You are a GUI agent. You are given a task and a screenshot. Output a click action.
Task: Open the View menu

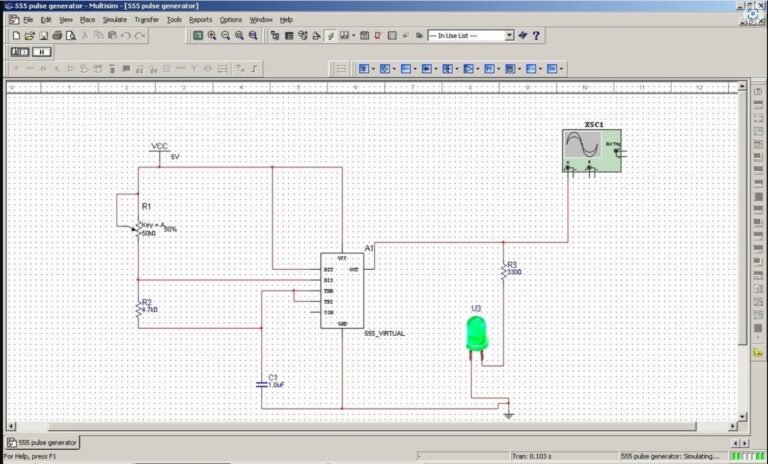click(x=66, y=20)
